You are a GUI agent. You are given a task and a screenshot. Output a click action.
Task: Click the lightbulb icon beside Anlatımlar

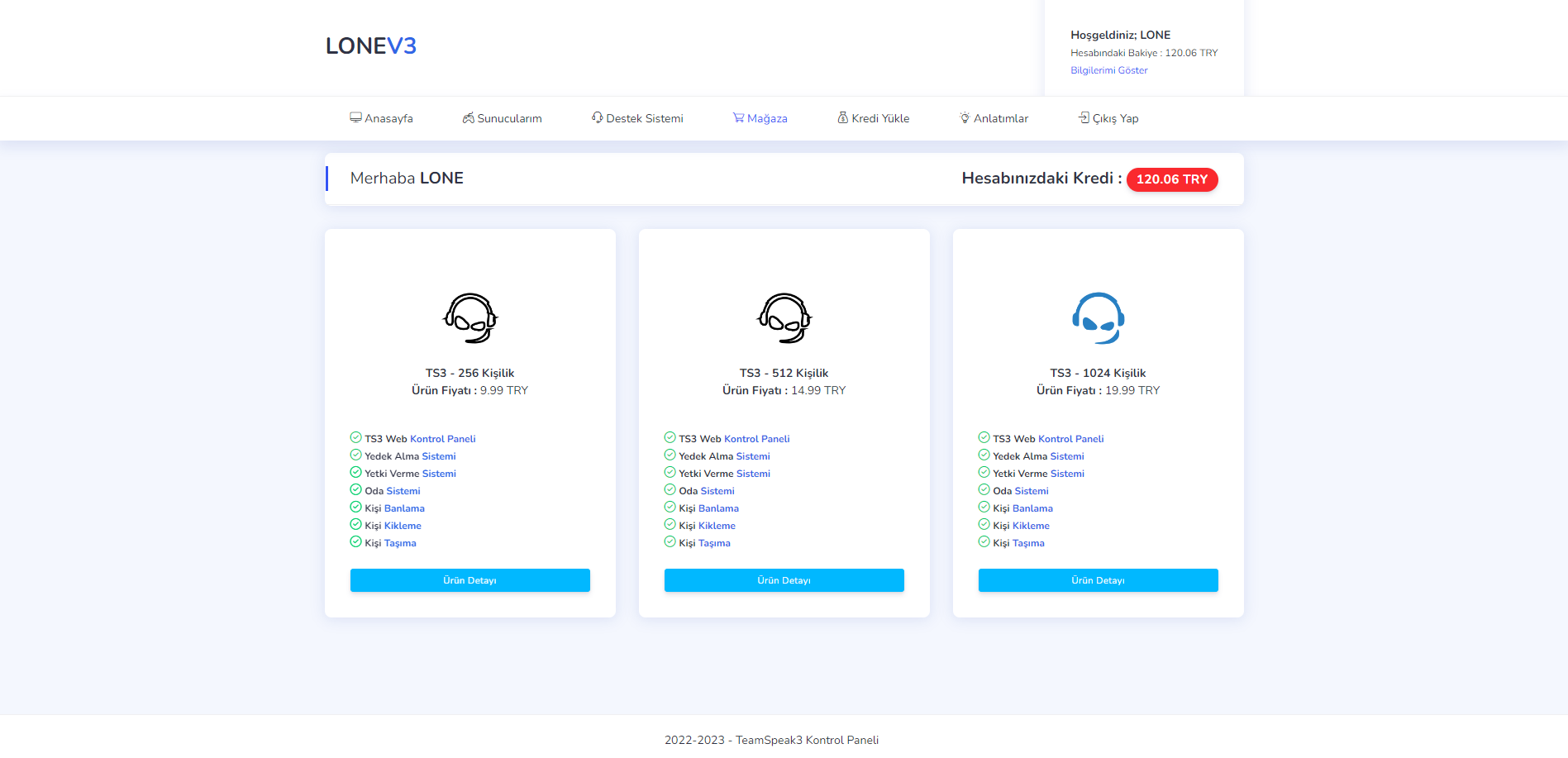point(965,117)
